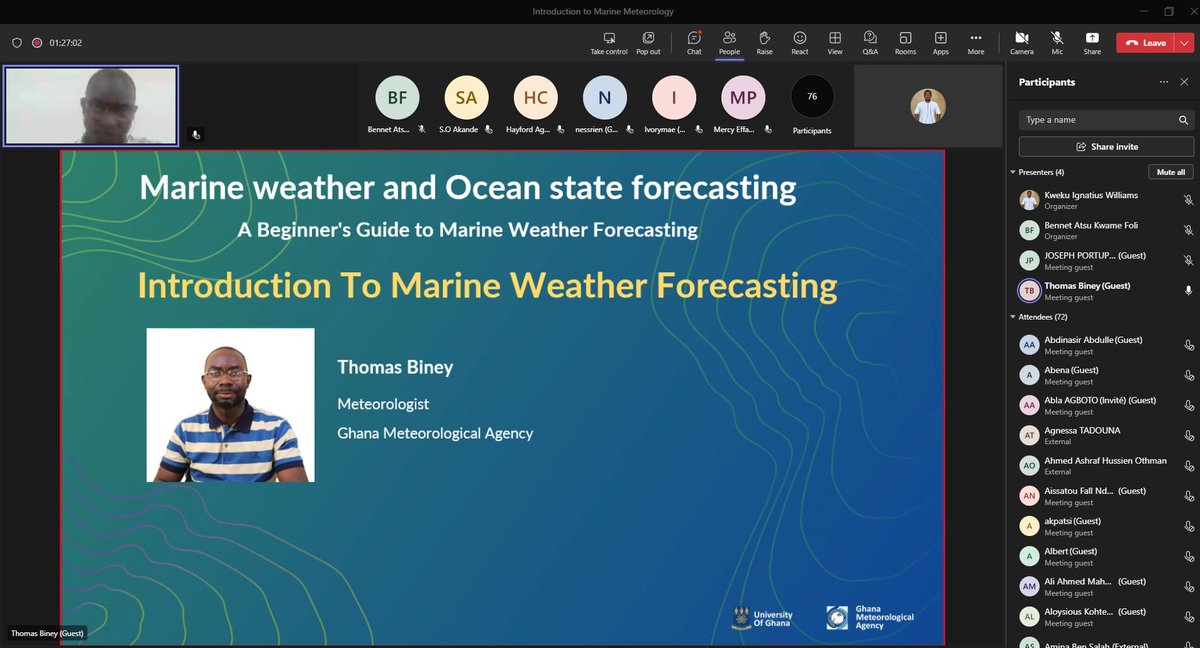Select attendee akpatsi (Guest)
The width and height of the screenshot is (1200, 648).
click(x=1106, y=525)
